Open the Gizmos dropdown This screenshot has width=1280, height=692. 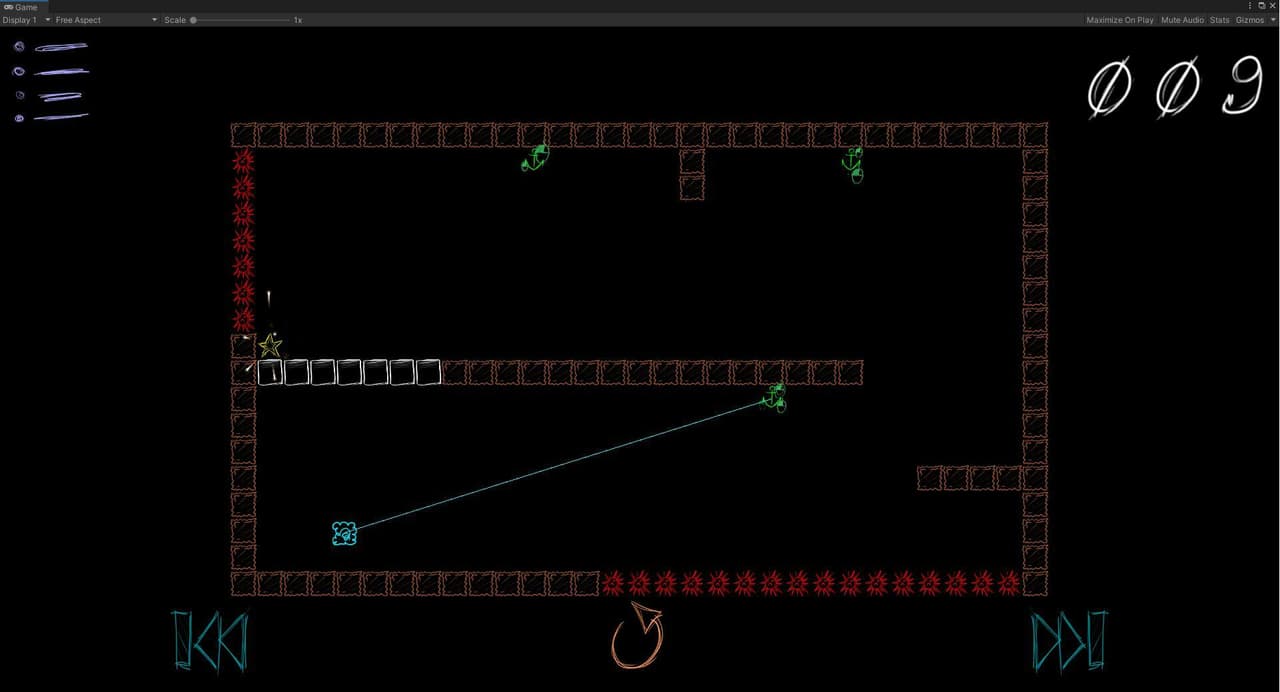(x=1255, y=20)
